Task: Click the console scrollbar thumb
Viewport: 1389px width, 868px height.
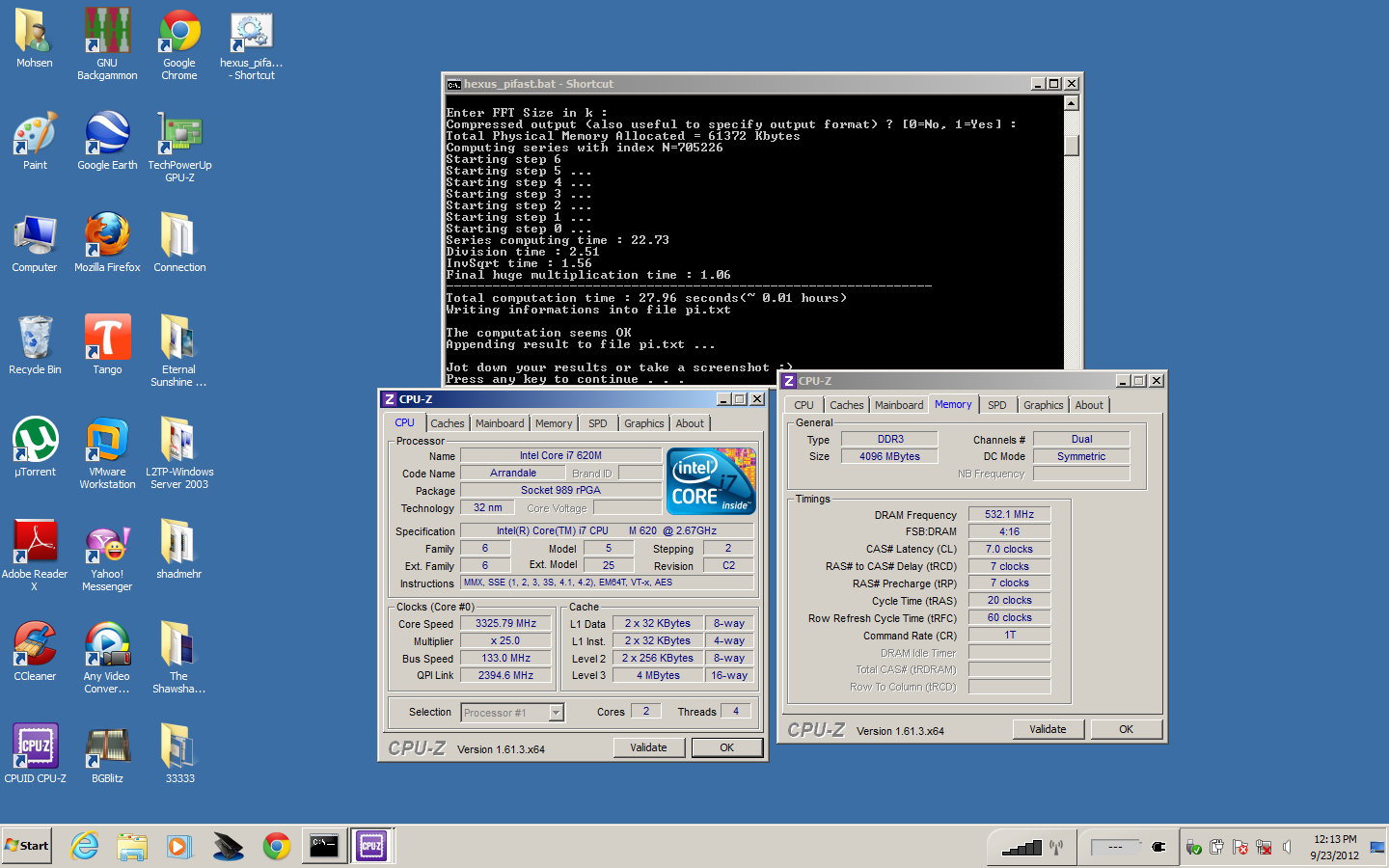Action: coord(1071,145)
